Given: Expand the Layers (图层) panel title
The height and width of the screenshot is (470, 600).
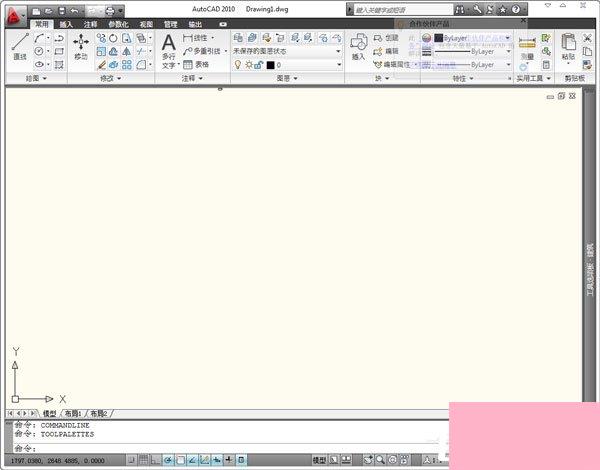Looking at the screenshot, I should (287, 78).
